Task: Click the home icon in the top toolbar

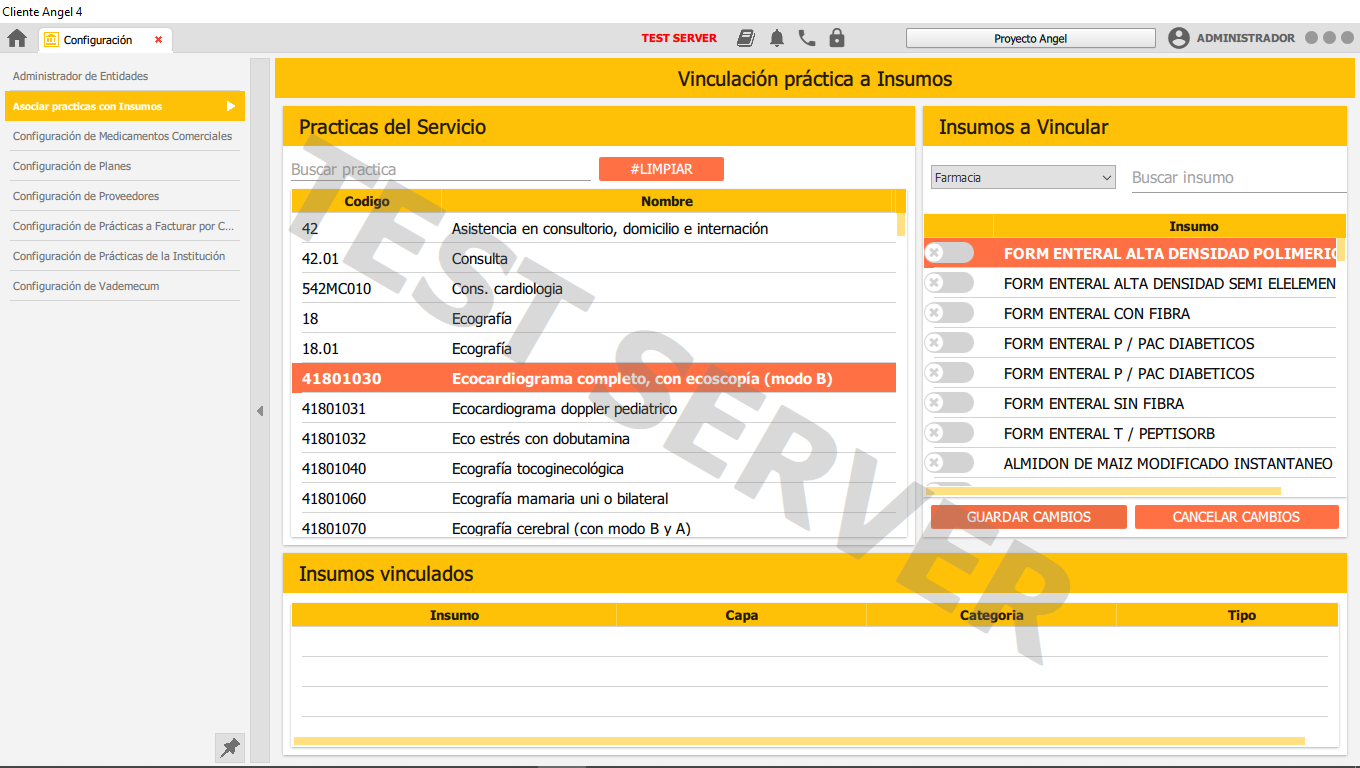Action: coord(16,37)
